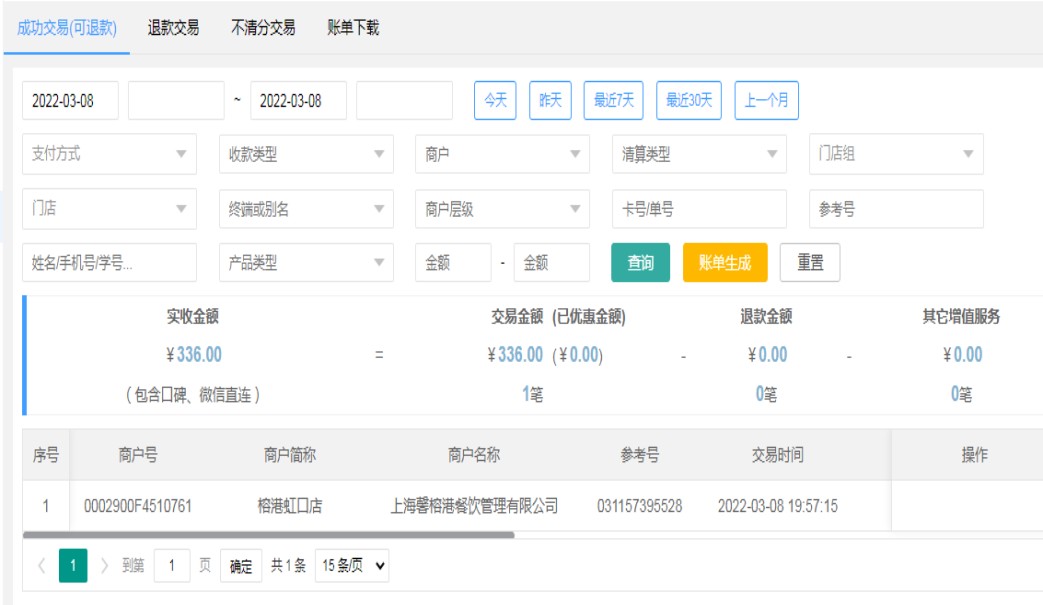This screenshot has width=1043, height=605.
Task: Click the orange 账单生成 button
Action: click(724, 263)
